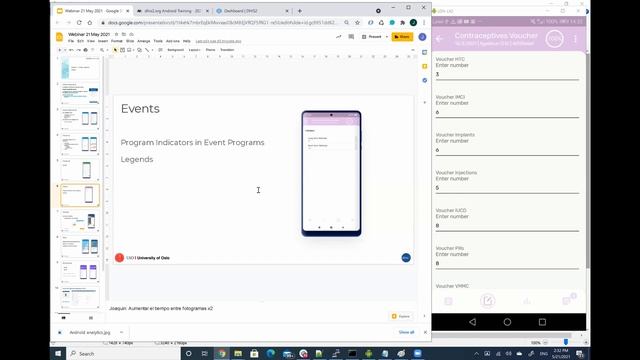This screenshot has height=360, width=640.
Task: Expand the Present options dropdown arrow
Action: click(x=387, y=37)
